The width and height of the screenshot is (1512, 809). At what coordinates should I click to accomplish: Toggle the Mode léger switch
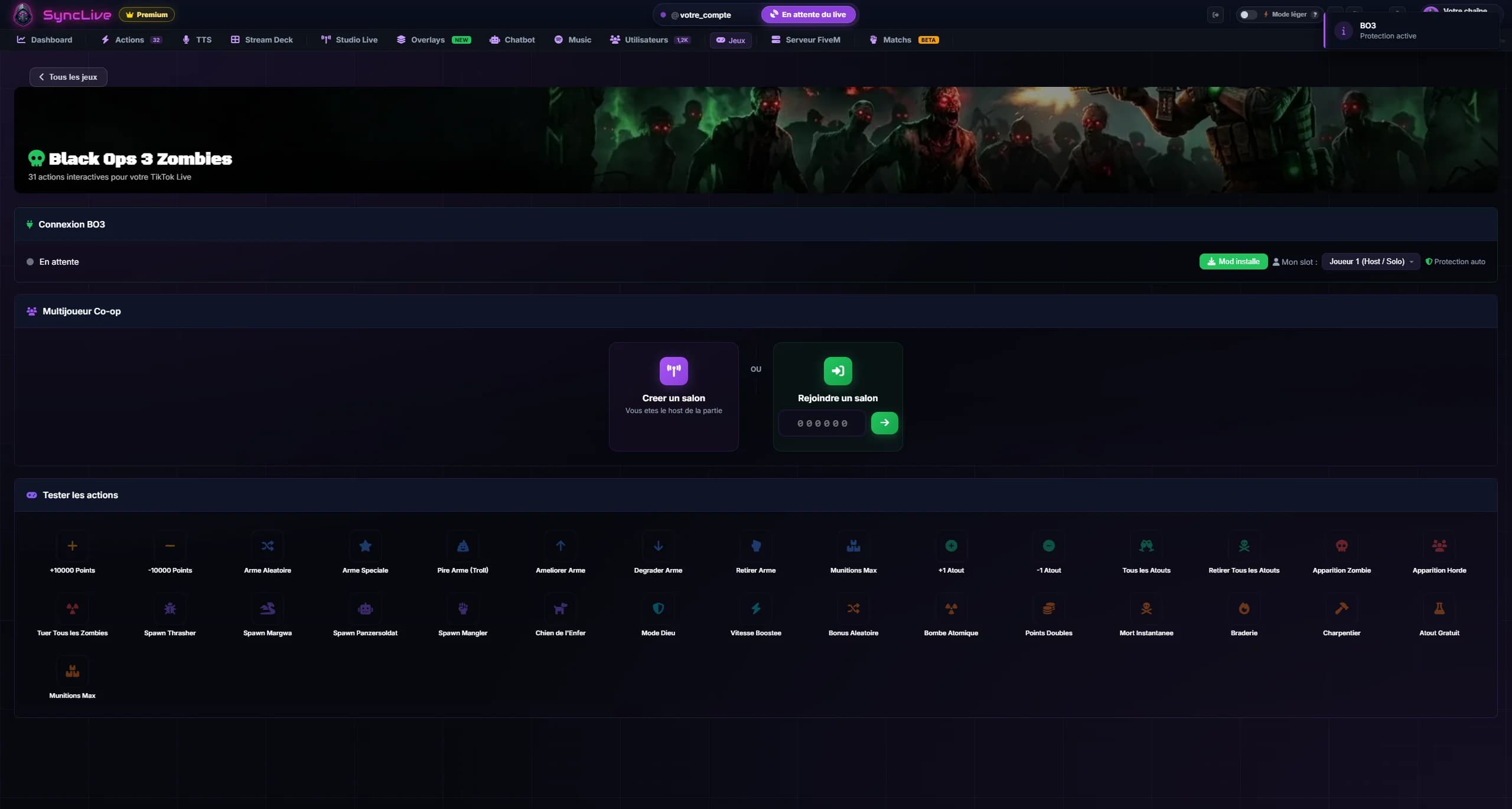click(x=1247, y=15)
